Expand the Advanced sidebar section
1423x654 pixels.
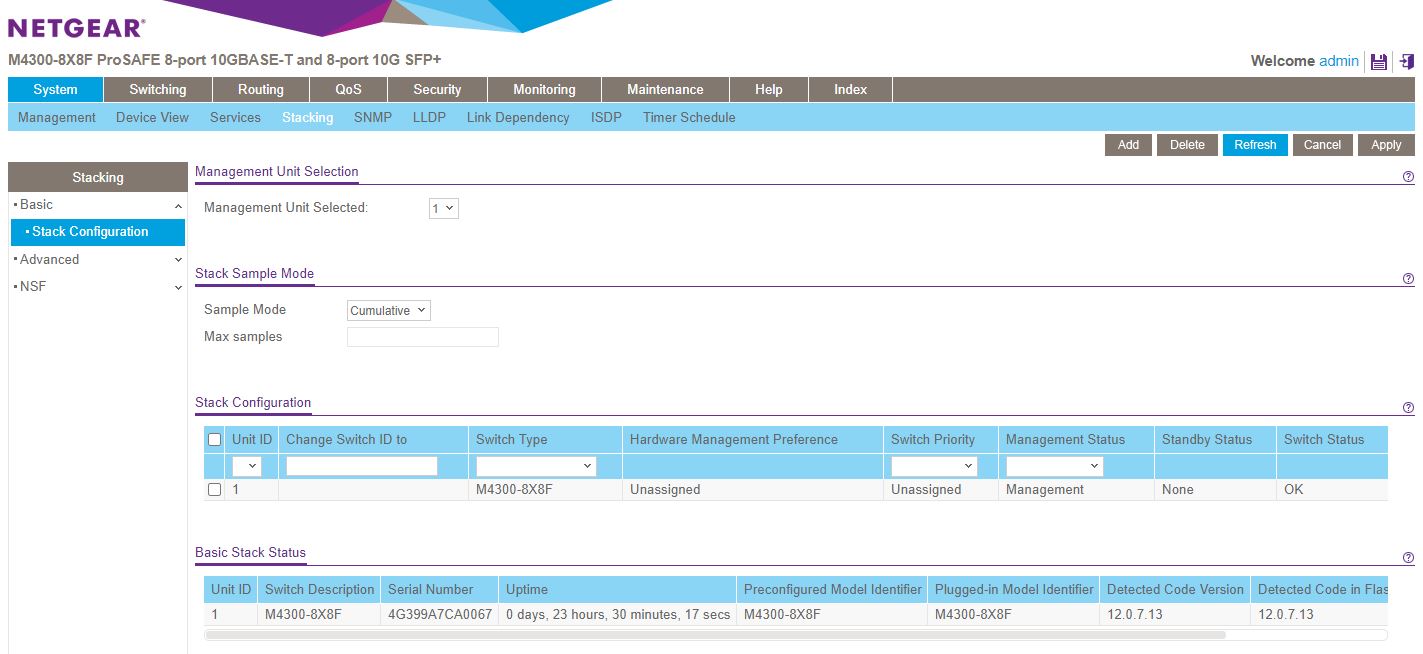coord(97,259)
